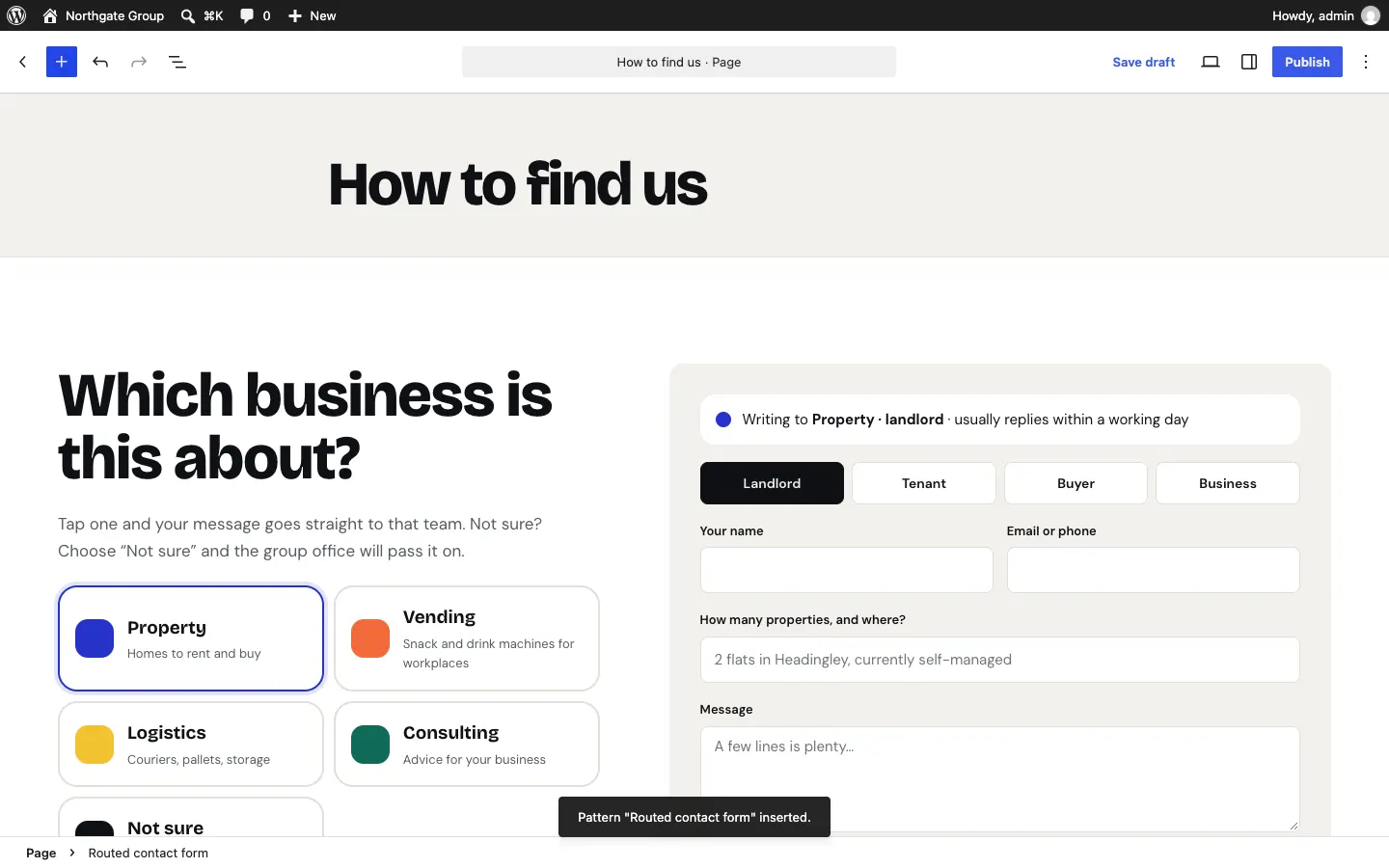Click the 'Homes to rent and buy' description
Viewport: 1389px width, 868px height.
(x=194, y=654)
